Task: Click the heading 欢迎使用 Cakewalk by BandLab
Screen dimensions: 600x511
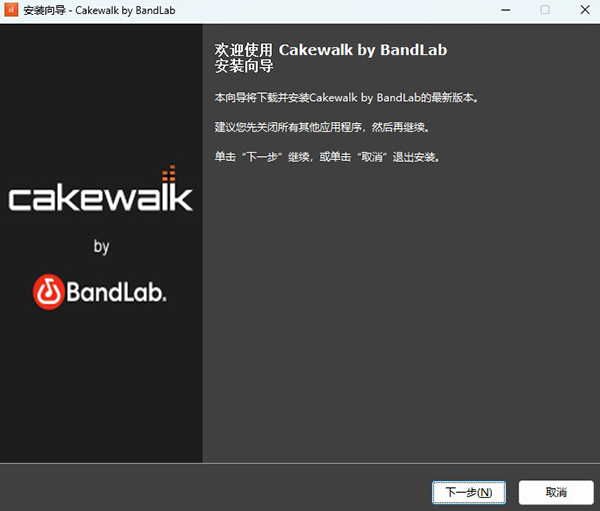Action: coord(331,50)
